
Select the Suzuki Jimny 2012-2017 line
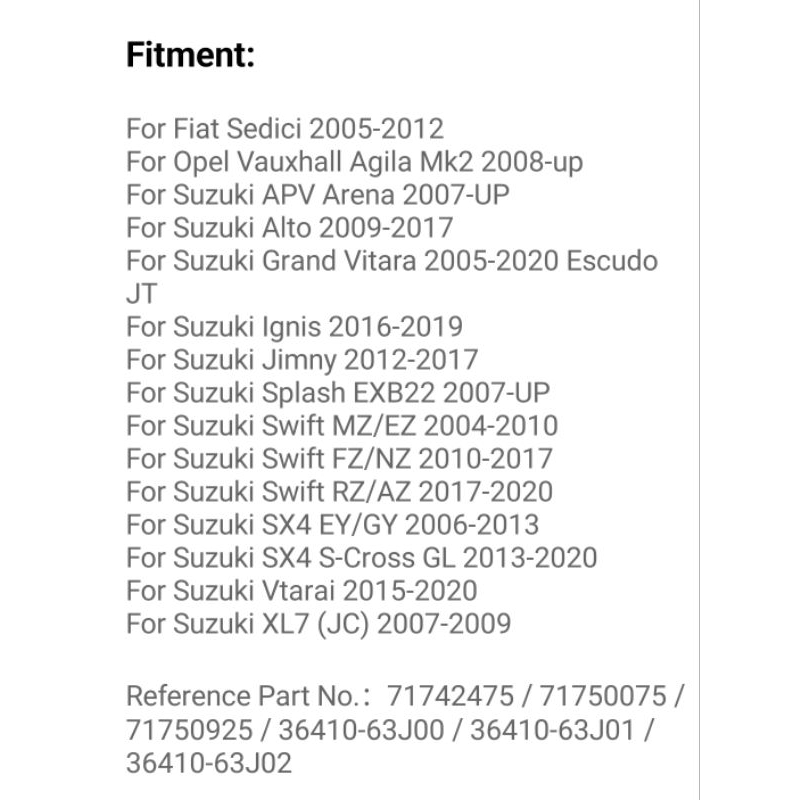coord(302,359)
